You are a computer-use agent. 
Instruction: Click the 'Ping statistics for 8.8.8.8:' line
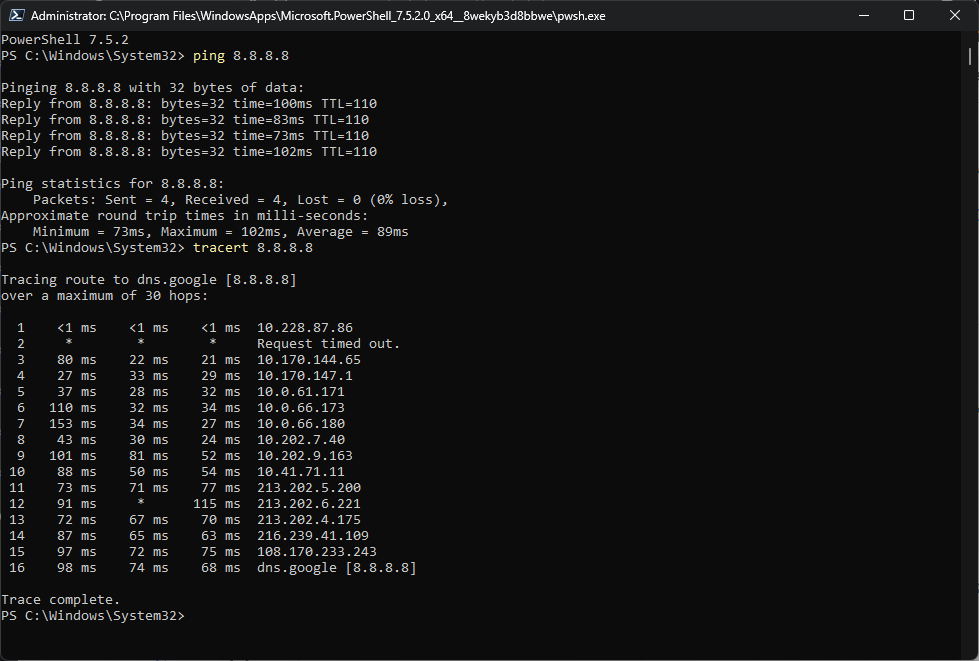coord(112,184)
